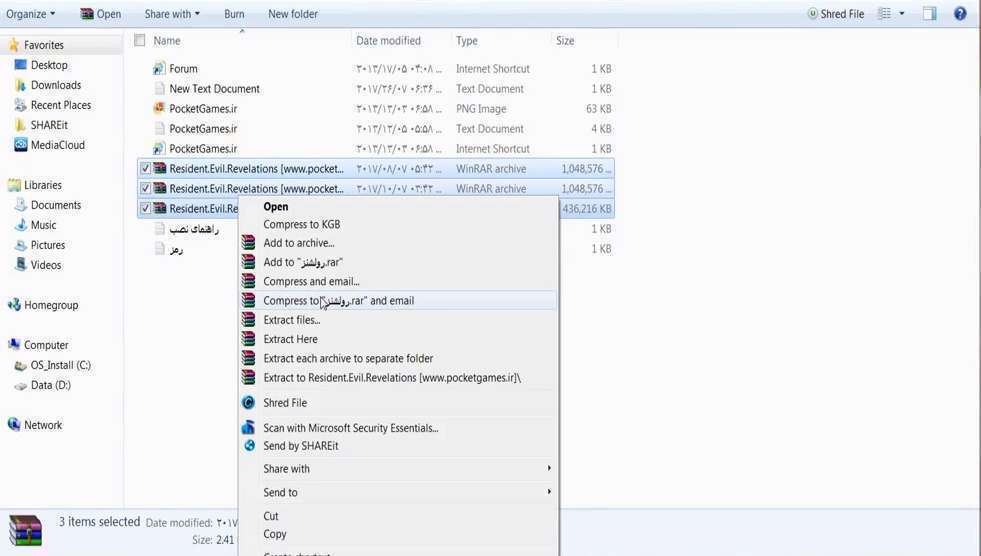The height and width of the screenshot is (556, 981).
Task: Select SHAREit folder in Favorites
Action: (49, 125)
